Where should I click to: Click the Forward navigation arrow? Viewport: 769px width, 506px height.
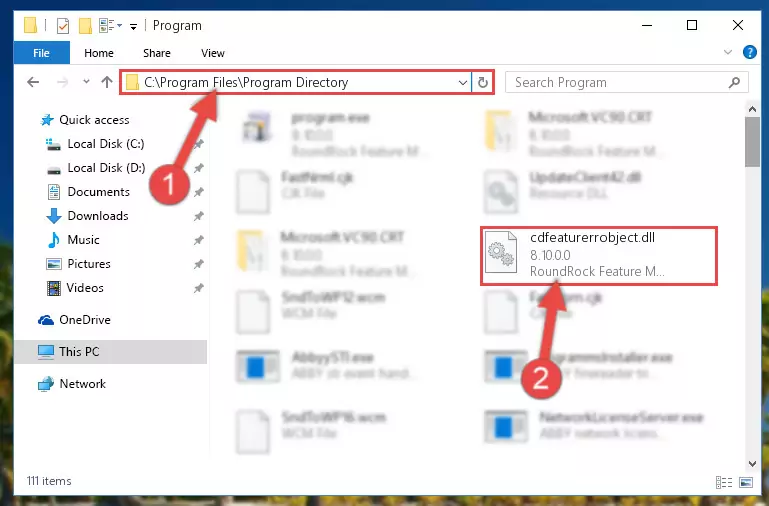pyautogui.click(x=62, y=82)
